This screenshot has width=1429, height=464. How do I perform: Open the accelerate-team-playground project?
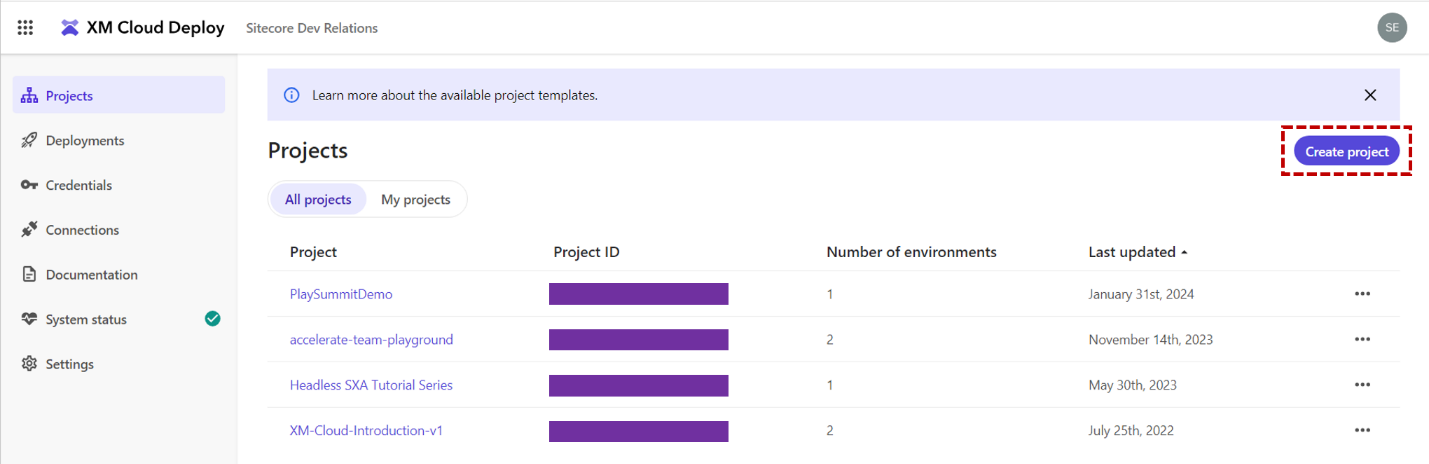point(371,340)
